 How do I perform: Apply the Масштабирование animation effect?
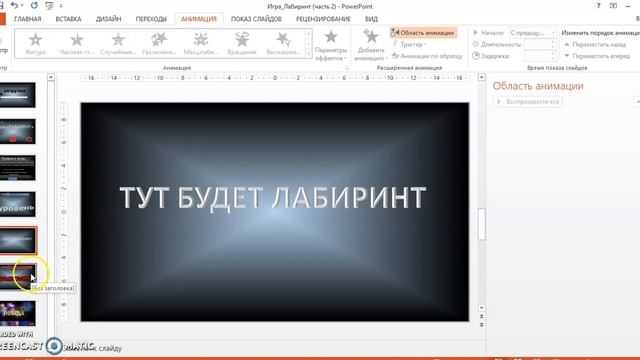pyautogui.click(x=200, y=43)
